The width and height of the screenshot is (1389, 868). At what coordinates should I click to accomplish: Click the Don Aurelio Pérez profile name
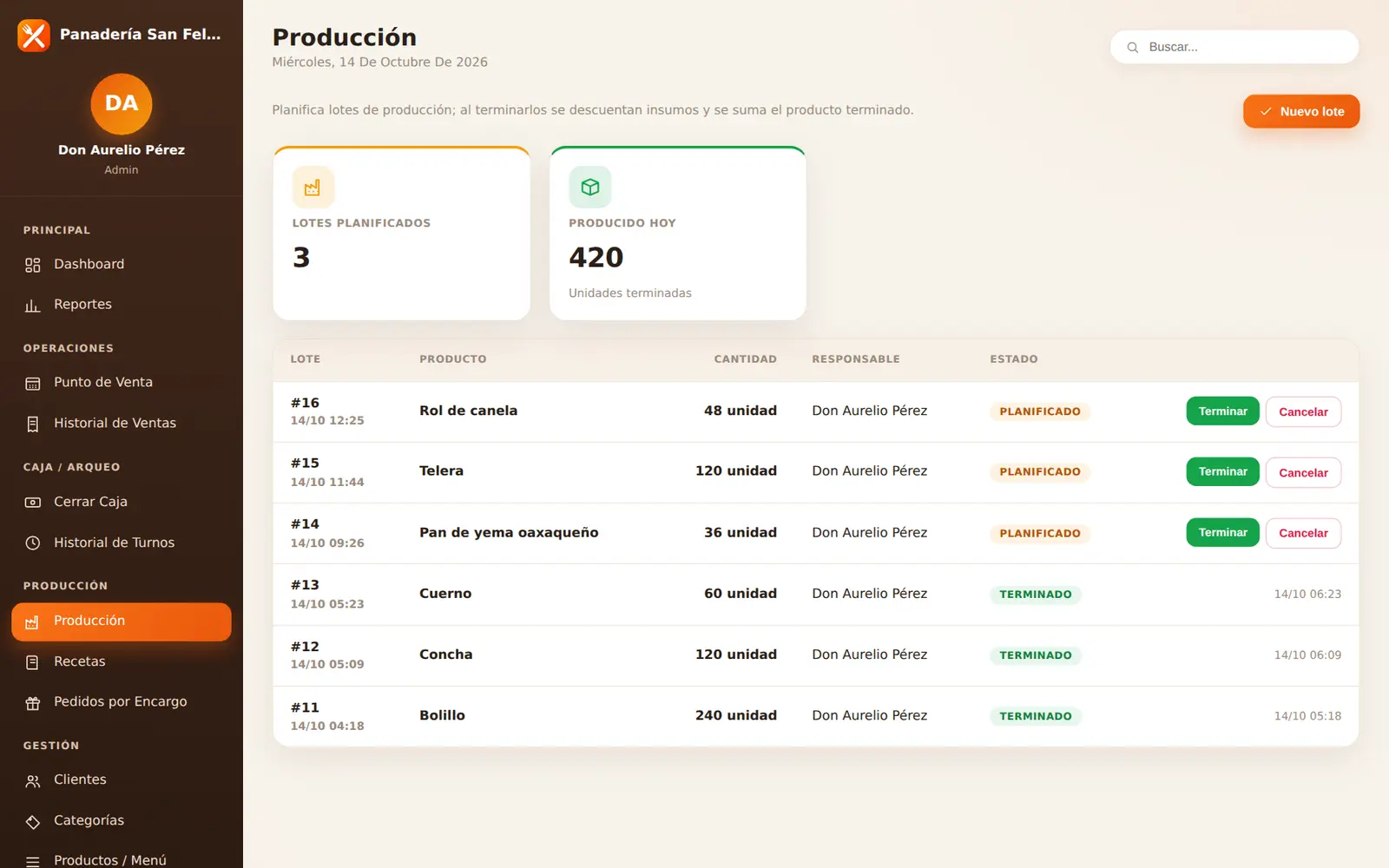pos(122,150)
